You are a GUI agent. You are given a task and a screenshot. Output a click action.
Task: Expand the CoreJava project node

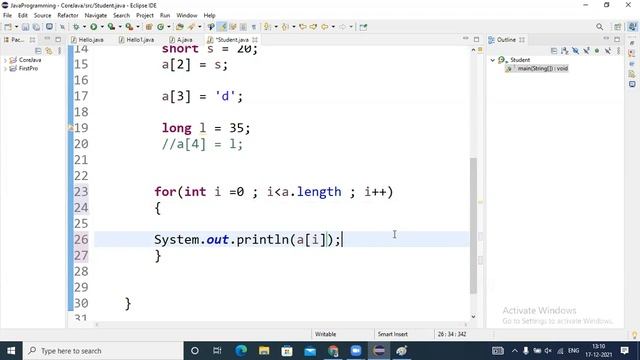click(x=5, y=60)
